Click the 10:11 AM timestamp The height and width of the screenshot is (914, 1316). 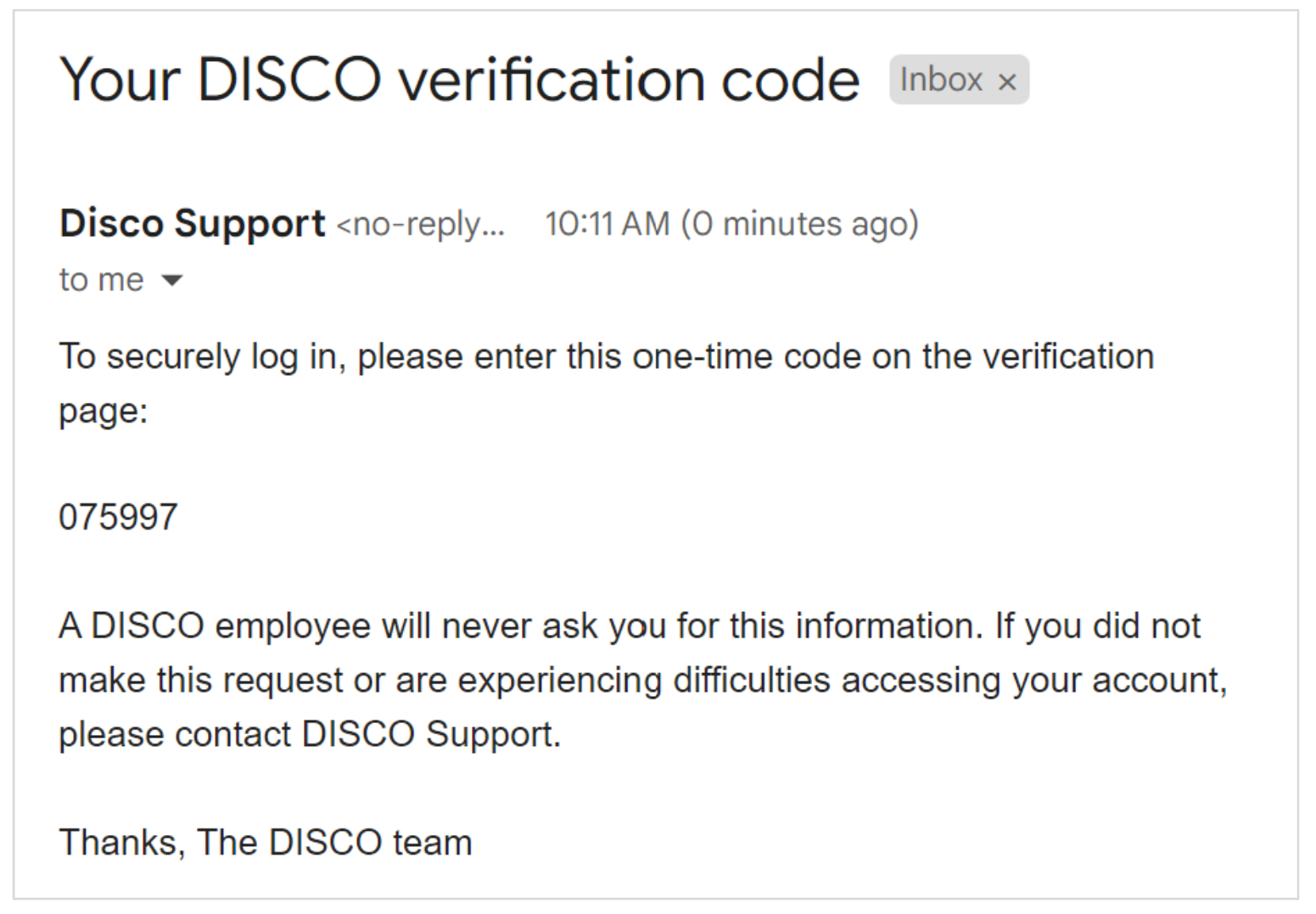click(607, 224)
